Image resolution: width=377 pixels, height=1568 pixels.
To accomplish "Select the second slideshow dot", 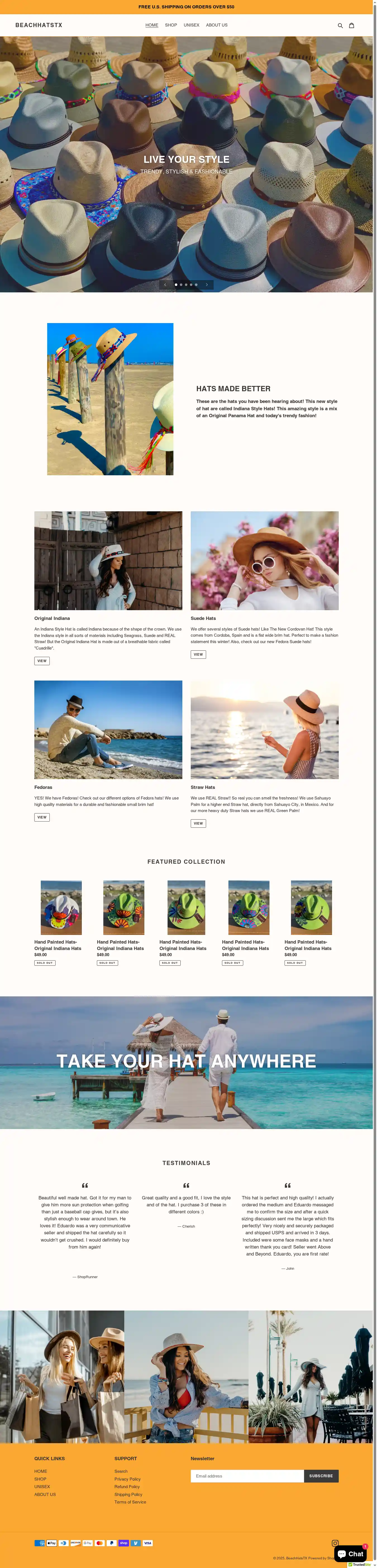I will pyautogui.click(x=181, y=284).
